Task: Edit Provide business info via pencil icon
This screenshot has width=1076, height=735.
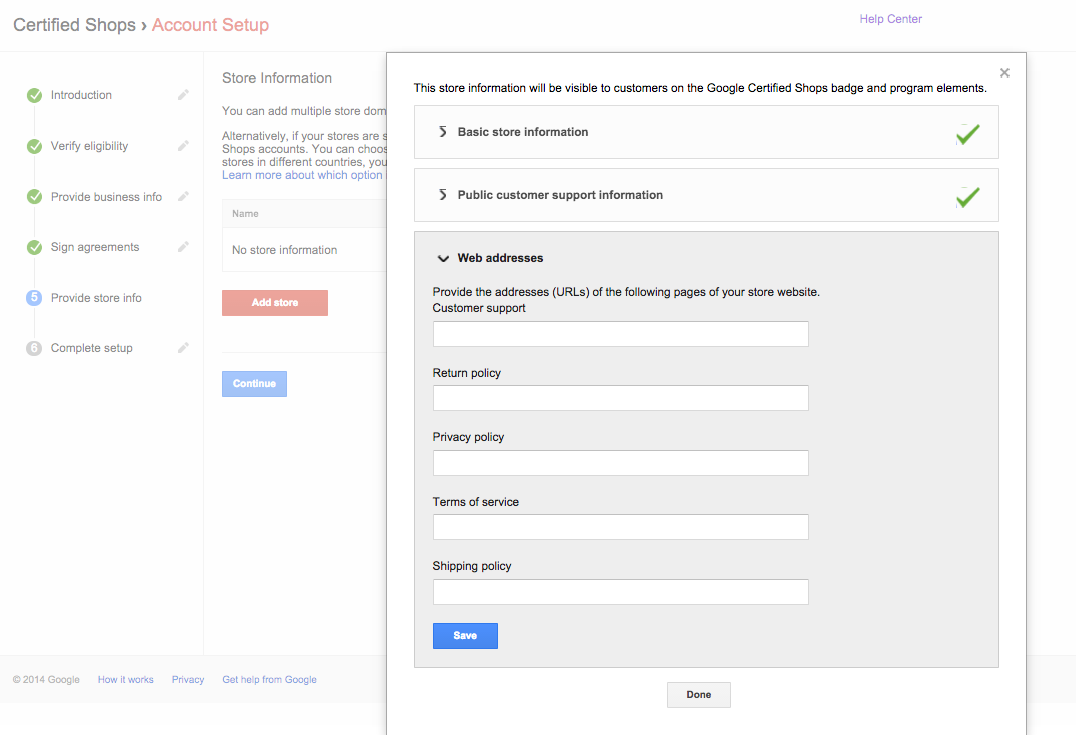Action: click(183, 196)
